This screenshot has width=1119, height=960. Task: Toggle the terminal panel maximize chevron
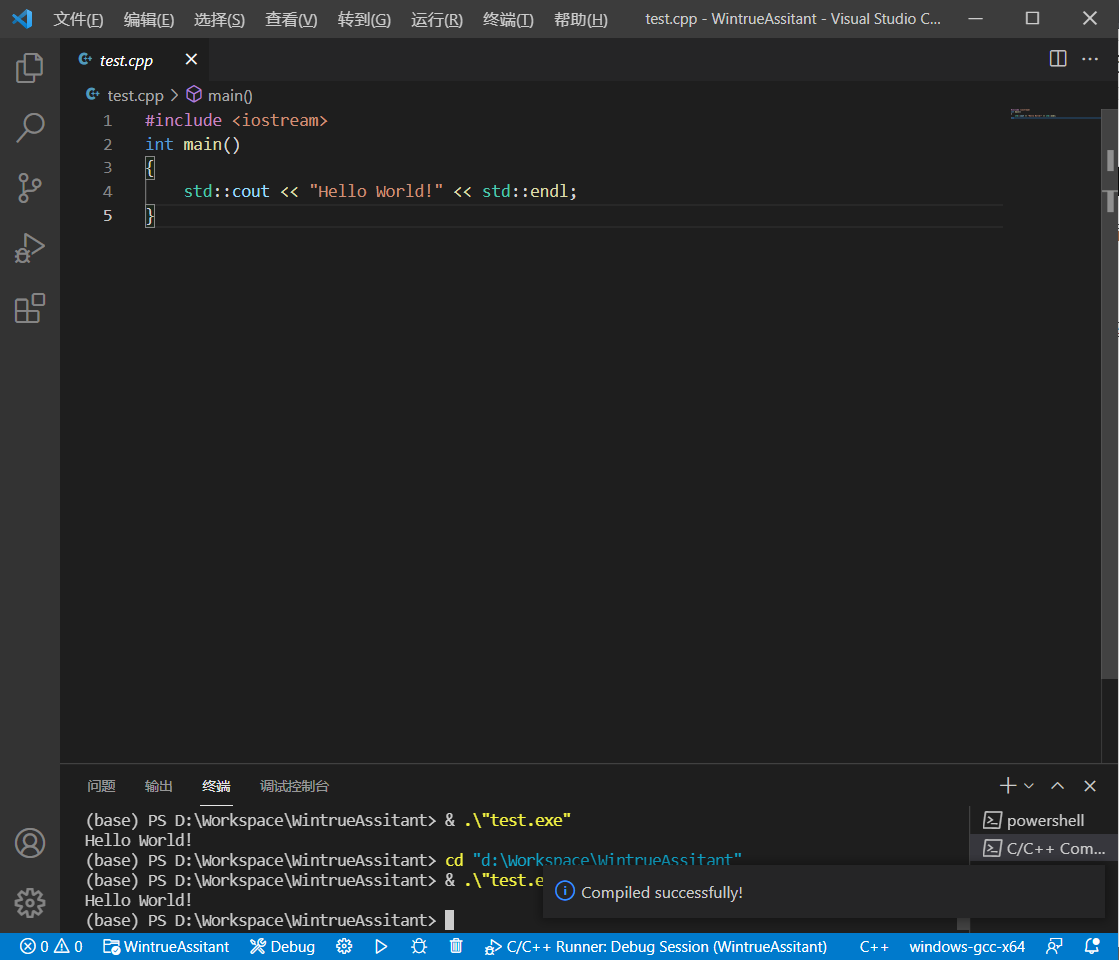click(x=1057, y=786)
